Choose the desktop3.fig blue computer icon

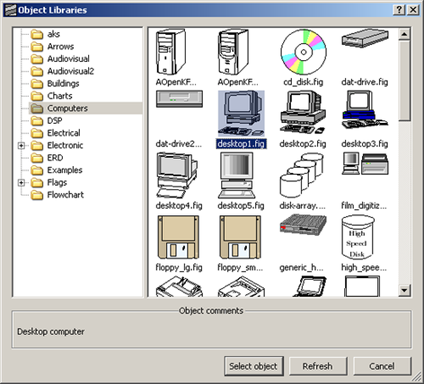365,110
